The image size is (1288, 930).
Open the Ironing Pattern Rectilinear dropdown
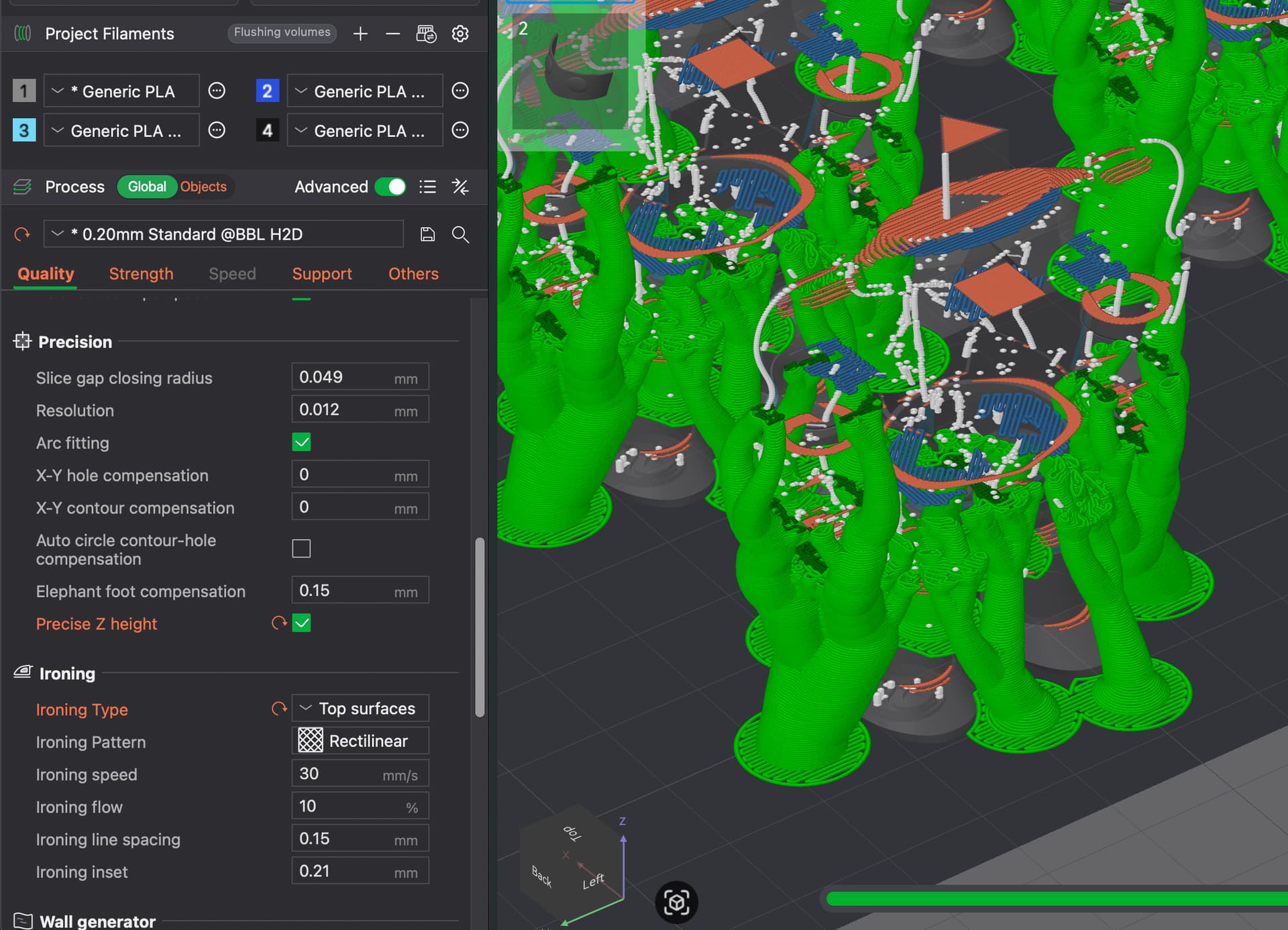(360, 741)
